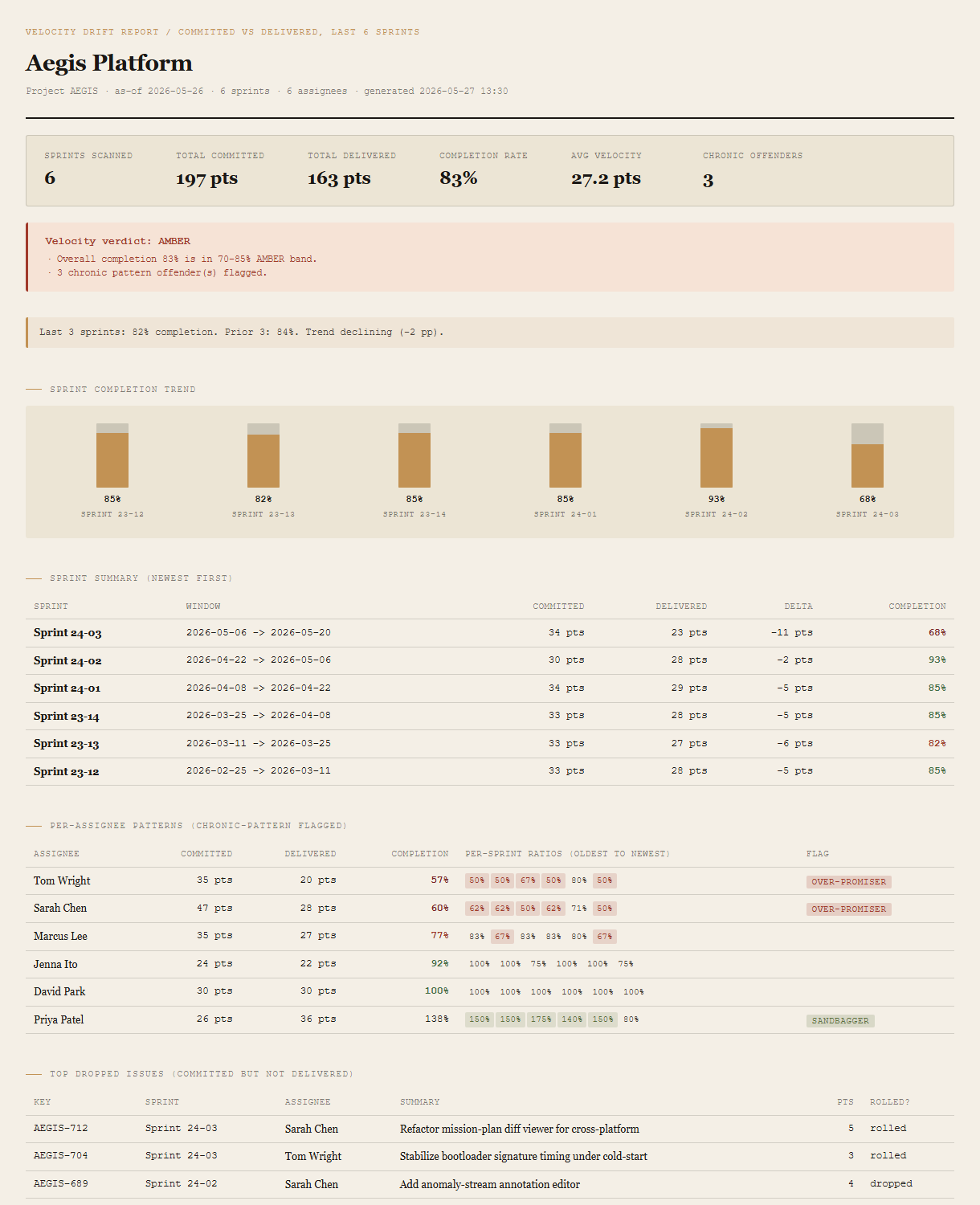
Task: Click the Add anomaly-stream annotation editor summary
Action: pos(490,1185)
